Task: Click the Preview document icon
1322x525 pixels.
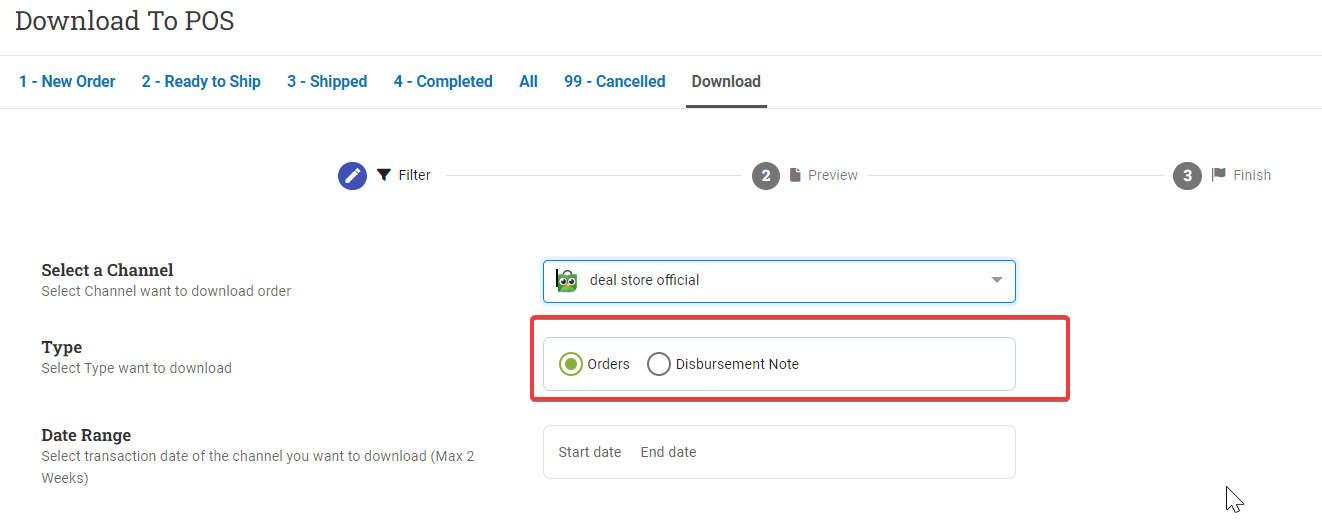Action: pos(795,175)
